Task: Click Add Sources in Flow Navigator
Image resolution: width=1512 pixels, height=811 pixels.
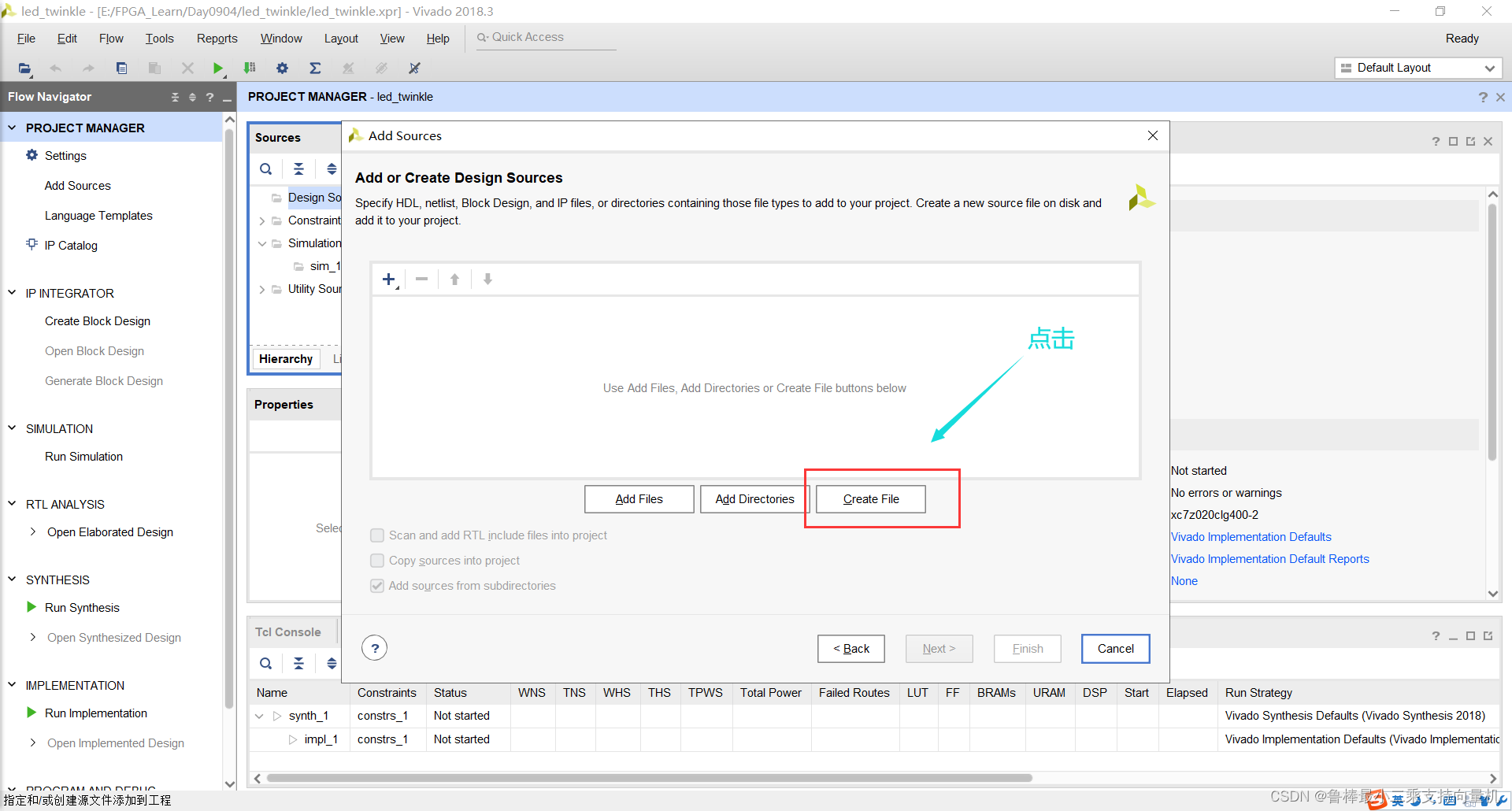Action: pyautogui.click(x=78, y=186)
